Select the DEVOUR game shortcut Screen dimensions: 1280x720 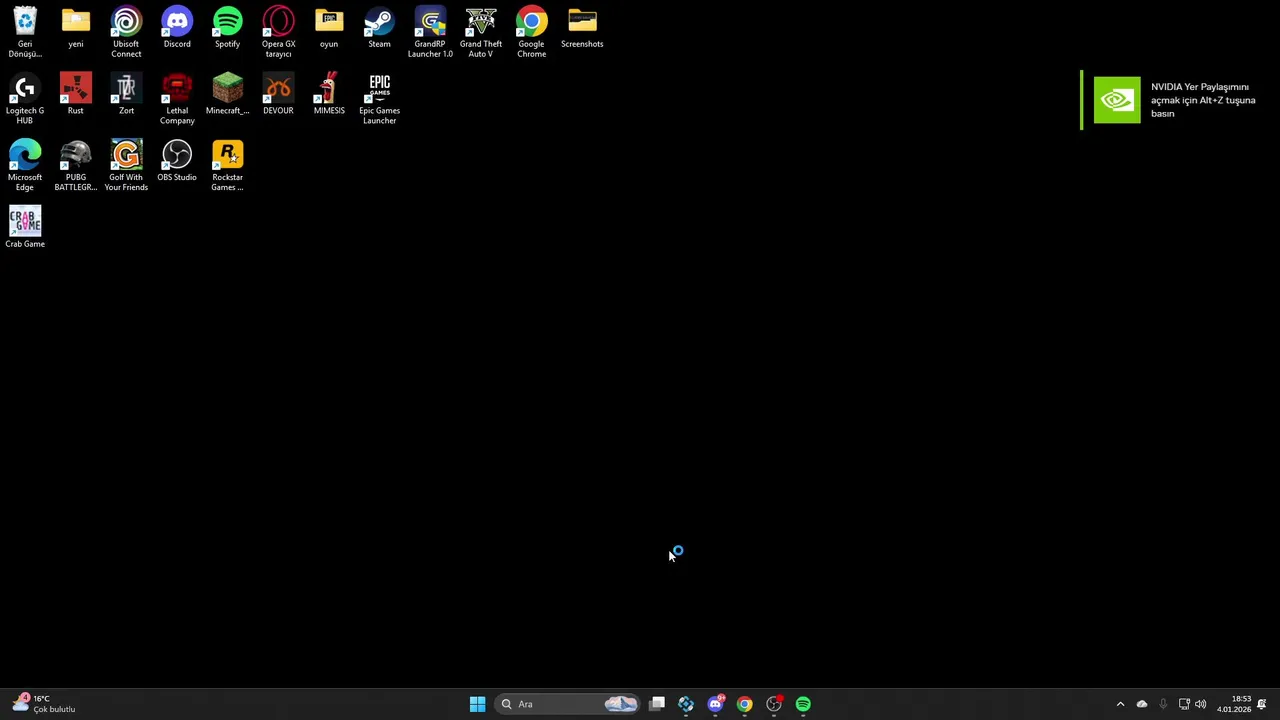coord(278,94)
